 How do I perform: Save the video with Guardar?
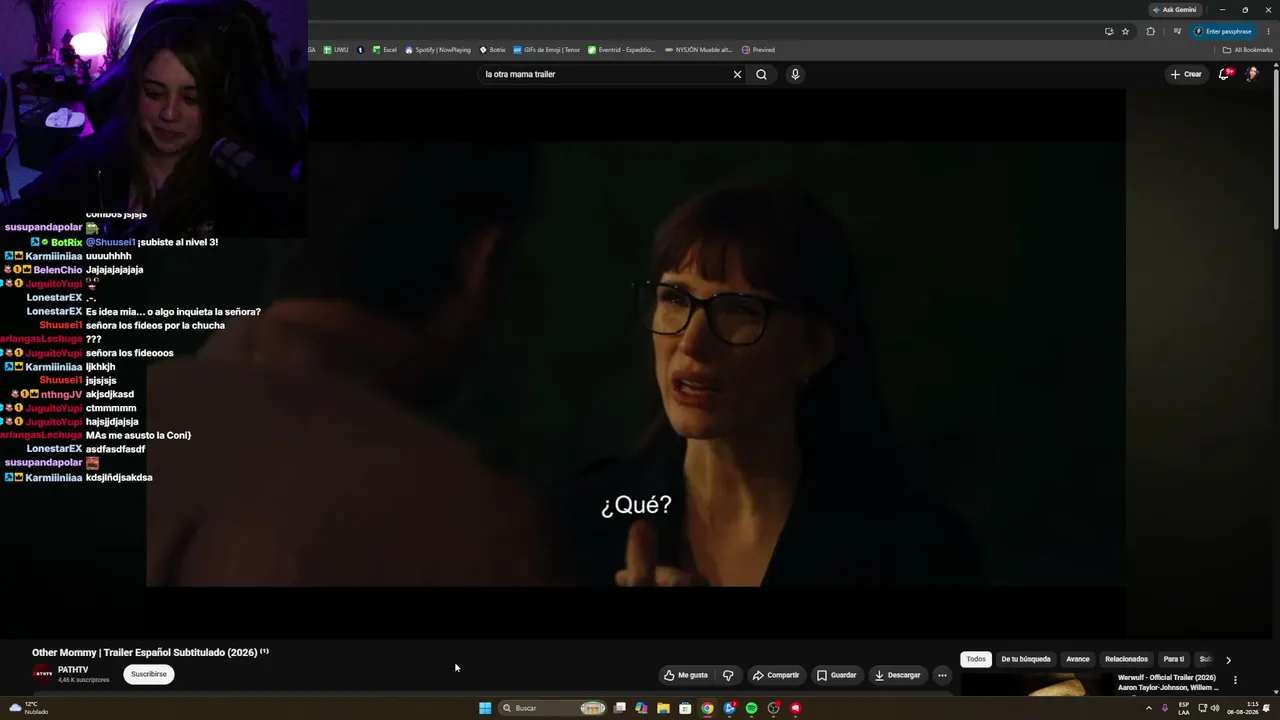click(x=837, y=675)
